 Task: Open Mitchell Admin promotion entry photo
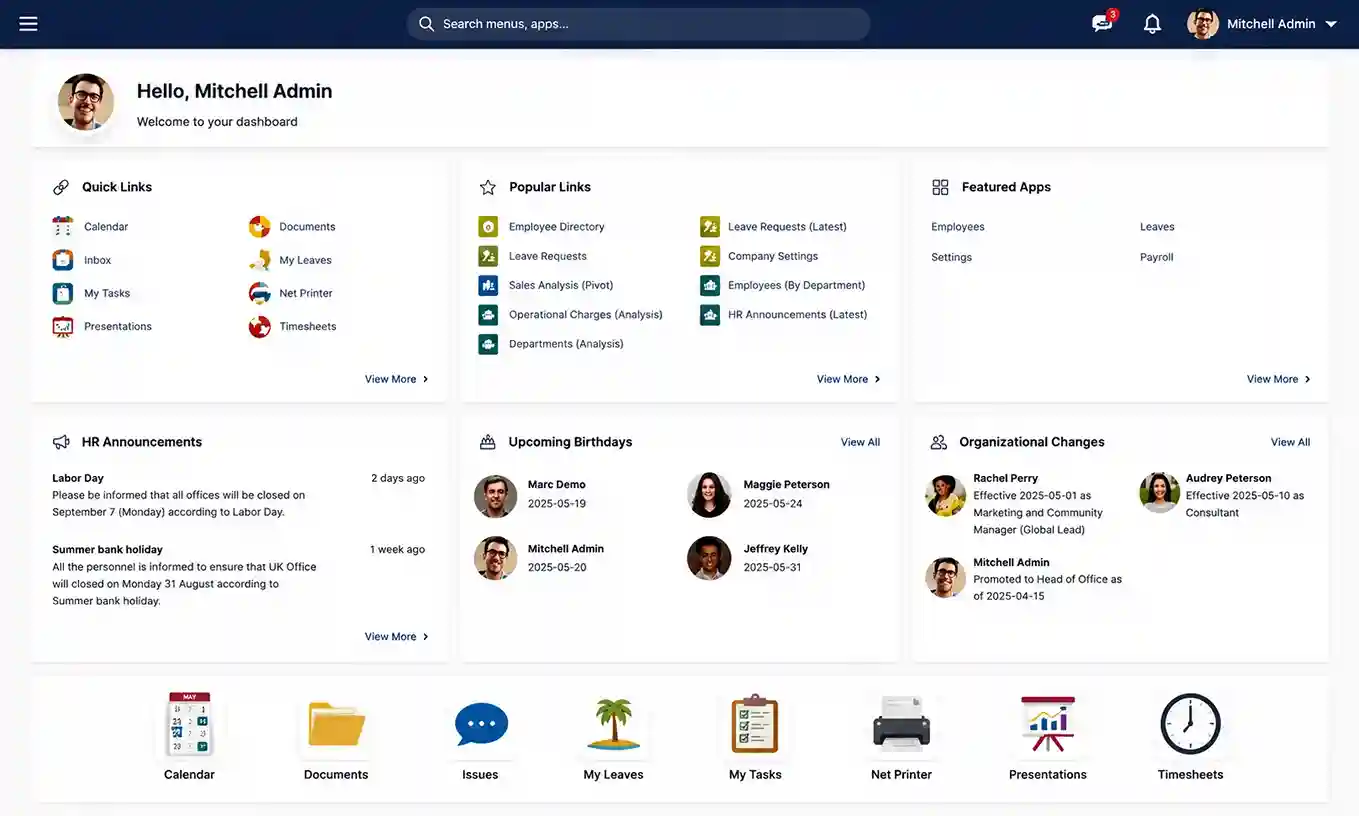(945, 577)
